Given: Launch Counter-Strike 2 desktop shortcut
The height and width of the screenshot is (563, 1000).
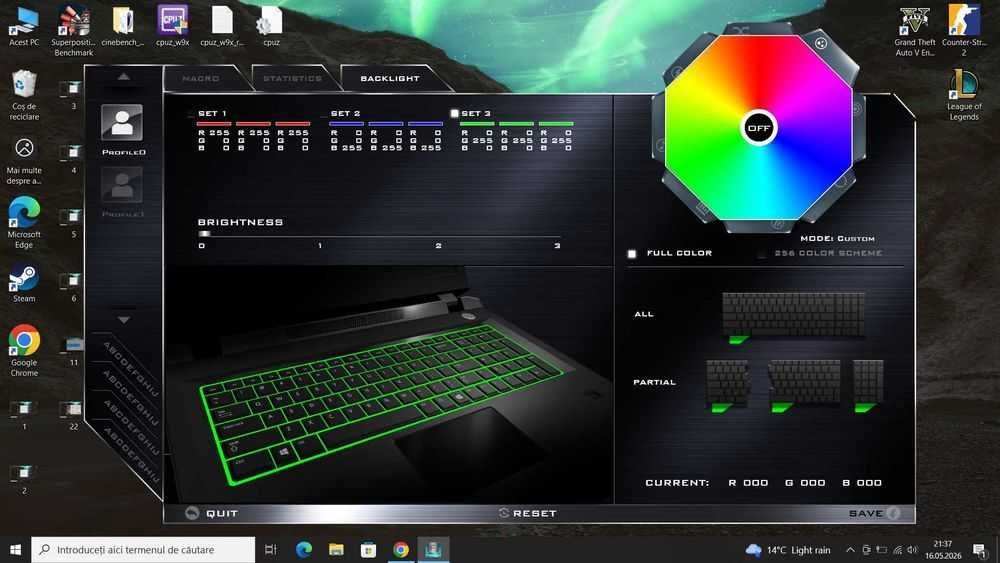Looking at the screenshot, I should click(964, 31).
